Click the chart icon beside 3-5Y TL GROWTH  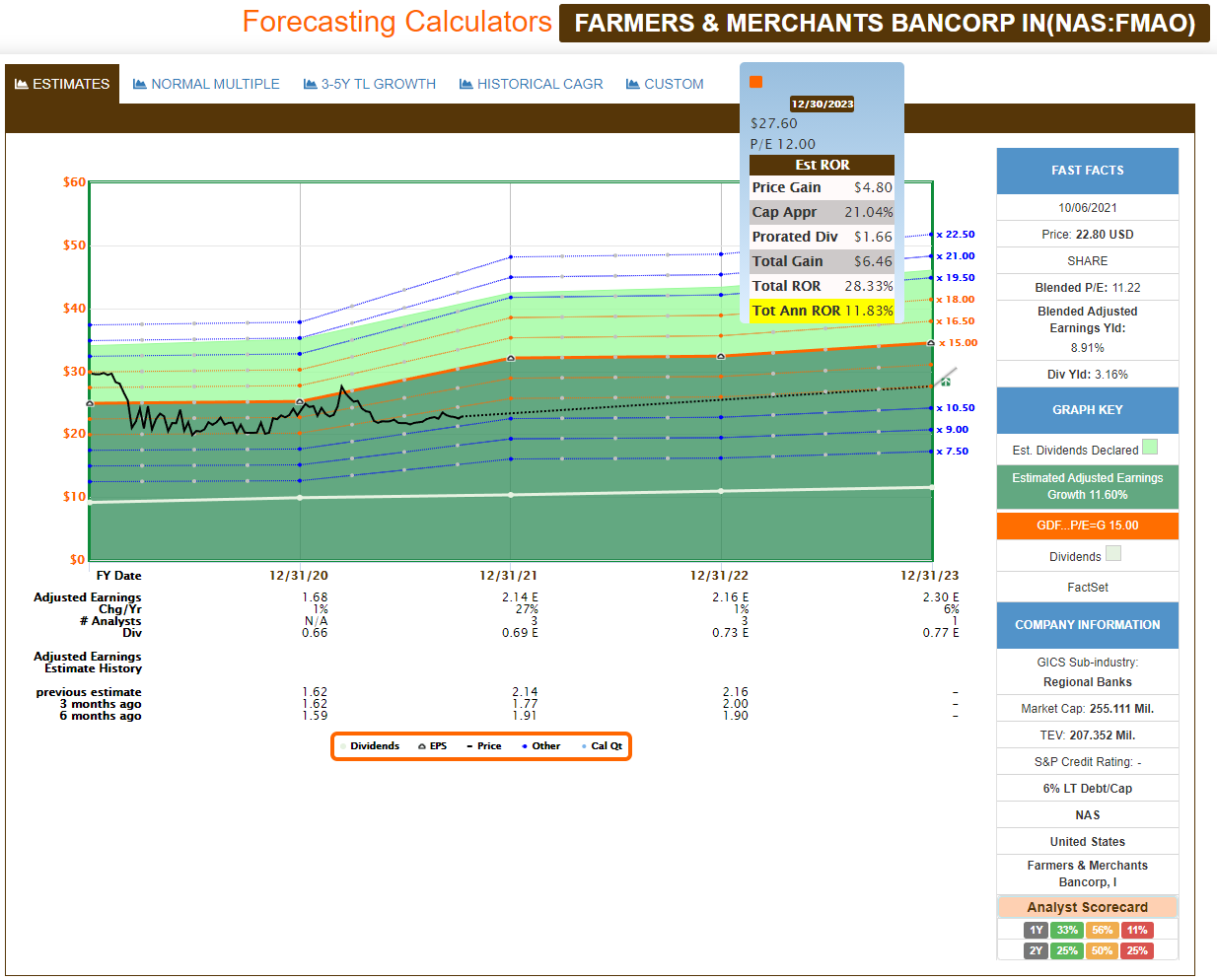(x=310, y=85)
